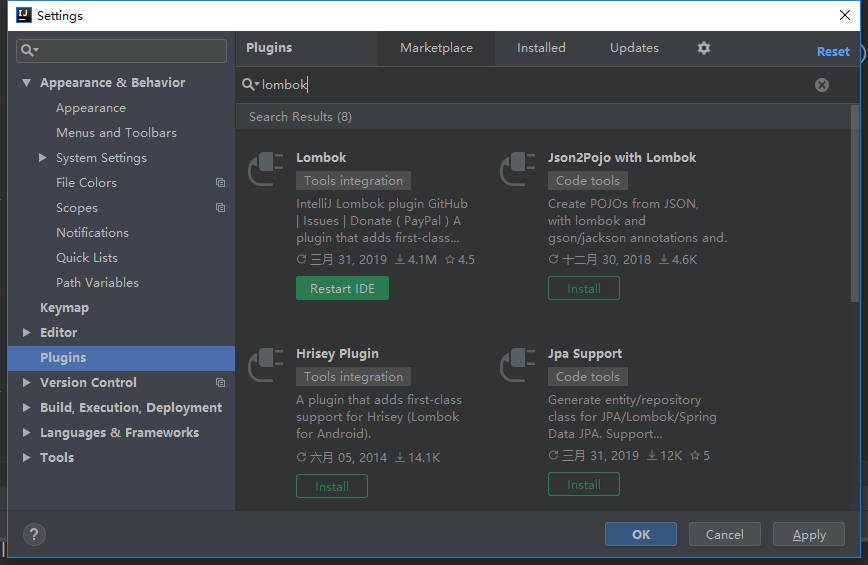Confirm settings with OK button

(640, 534)
